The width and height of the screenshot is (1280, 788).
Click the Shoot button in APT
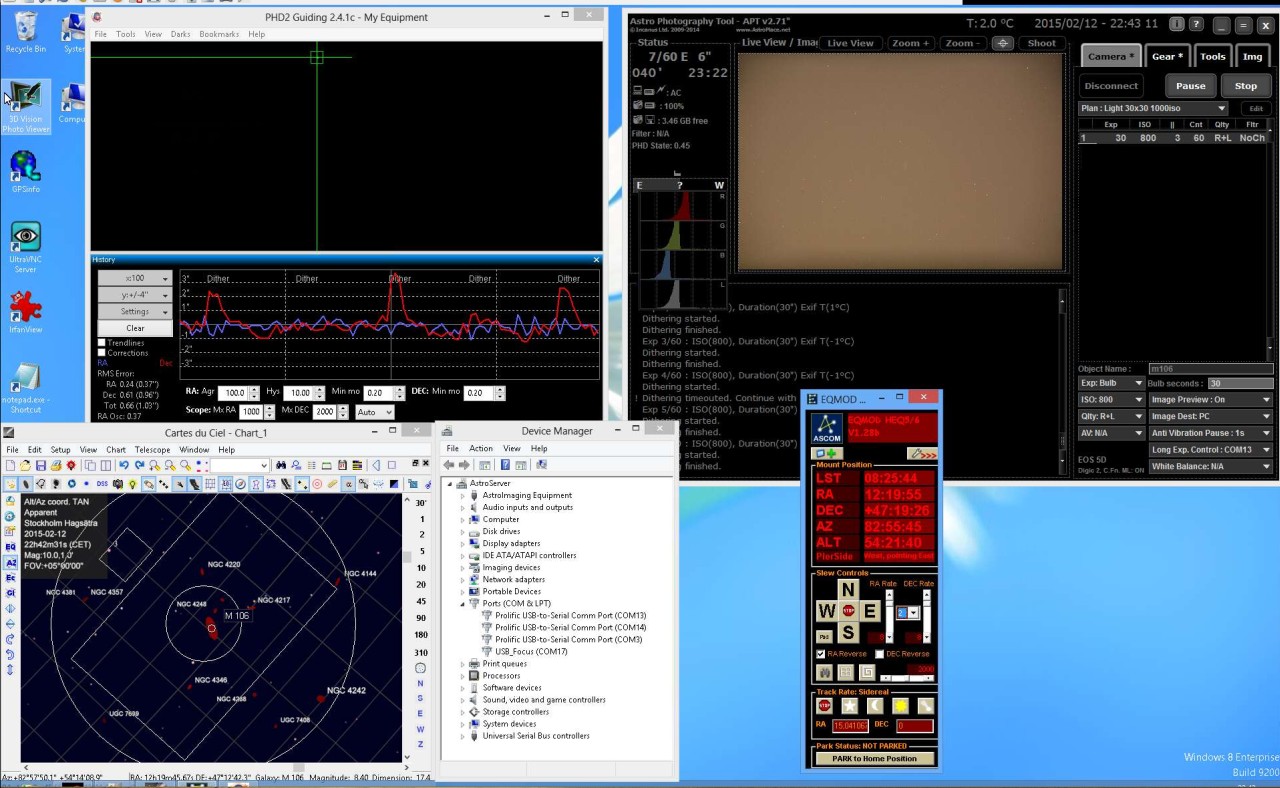pyautogui.click(x=1041, y=43)
